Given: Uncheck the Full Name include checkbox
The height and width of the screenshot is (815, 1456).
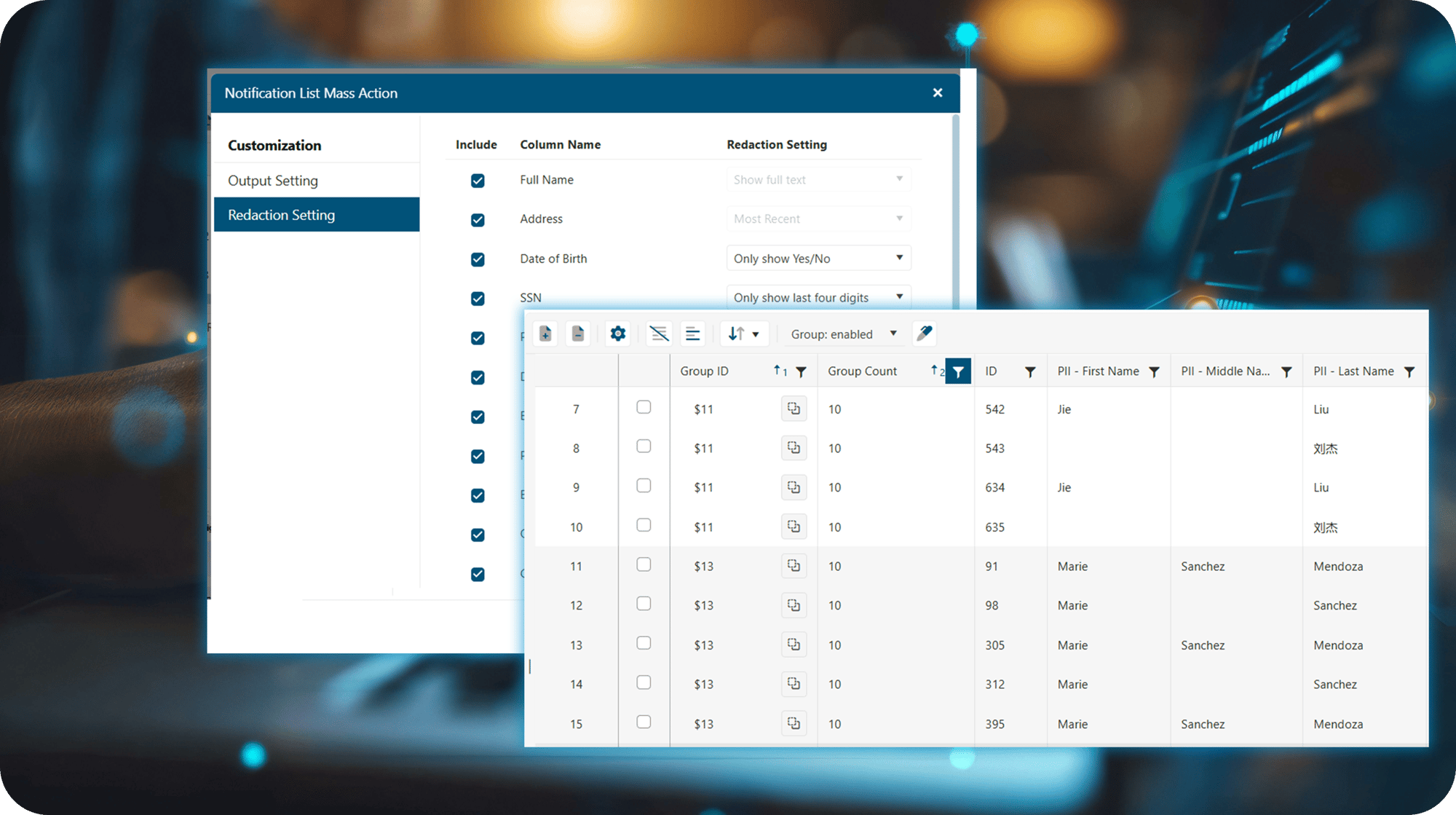Looking at the screenshot, I should 478,181.
